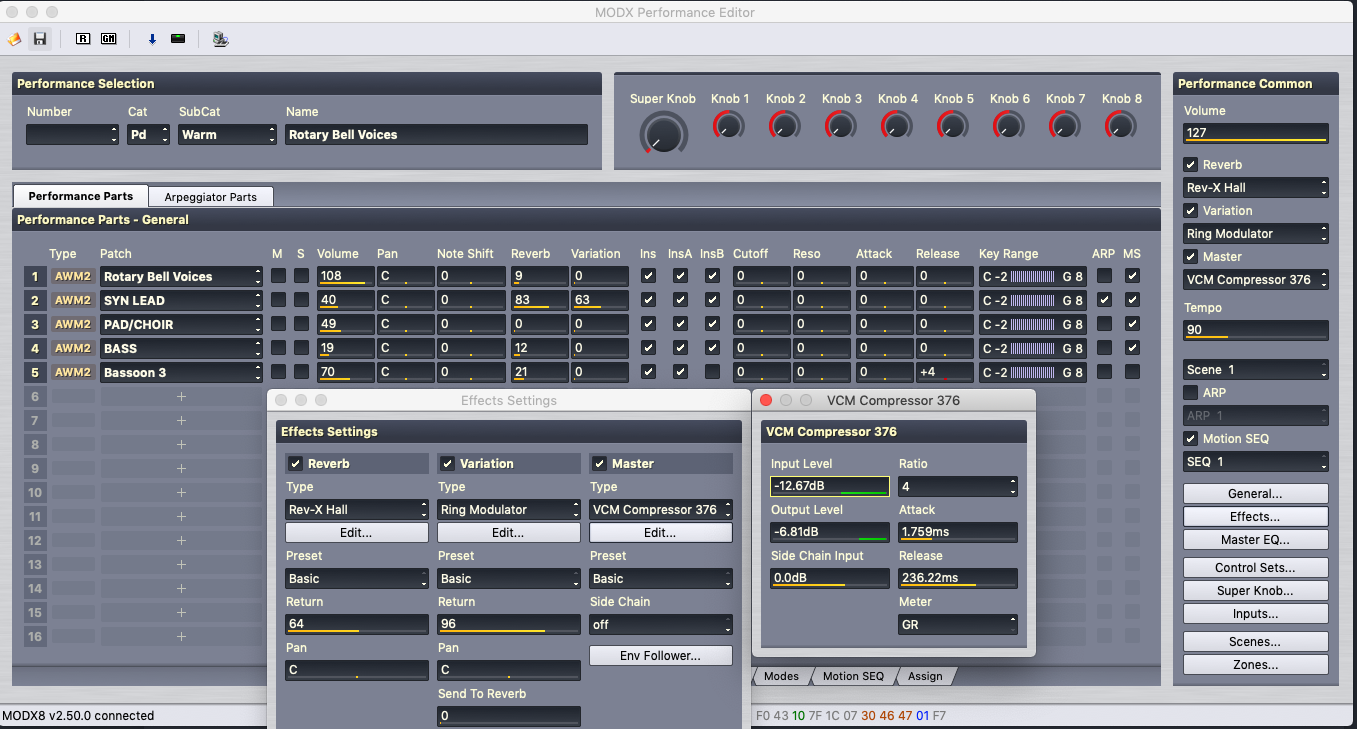Click the AWM2 type badge for PAD/CHOIR
This screenshot has height=729, width=1357.
click(x=73, y=324)
